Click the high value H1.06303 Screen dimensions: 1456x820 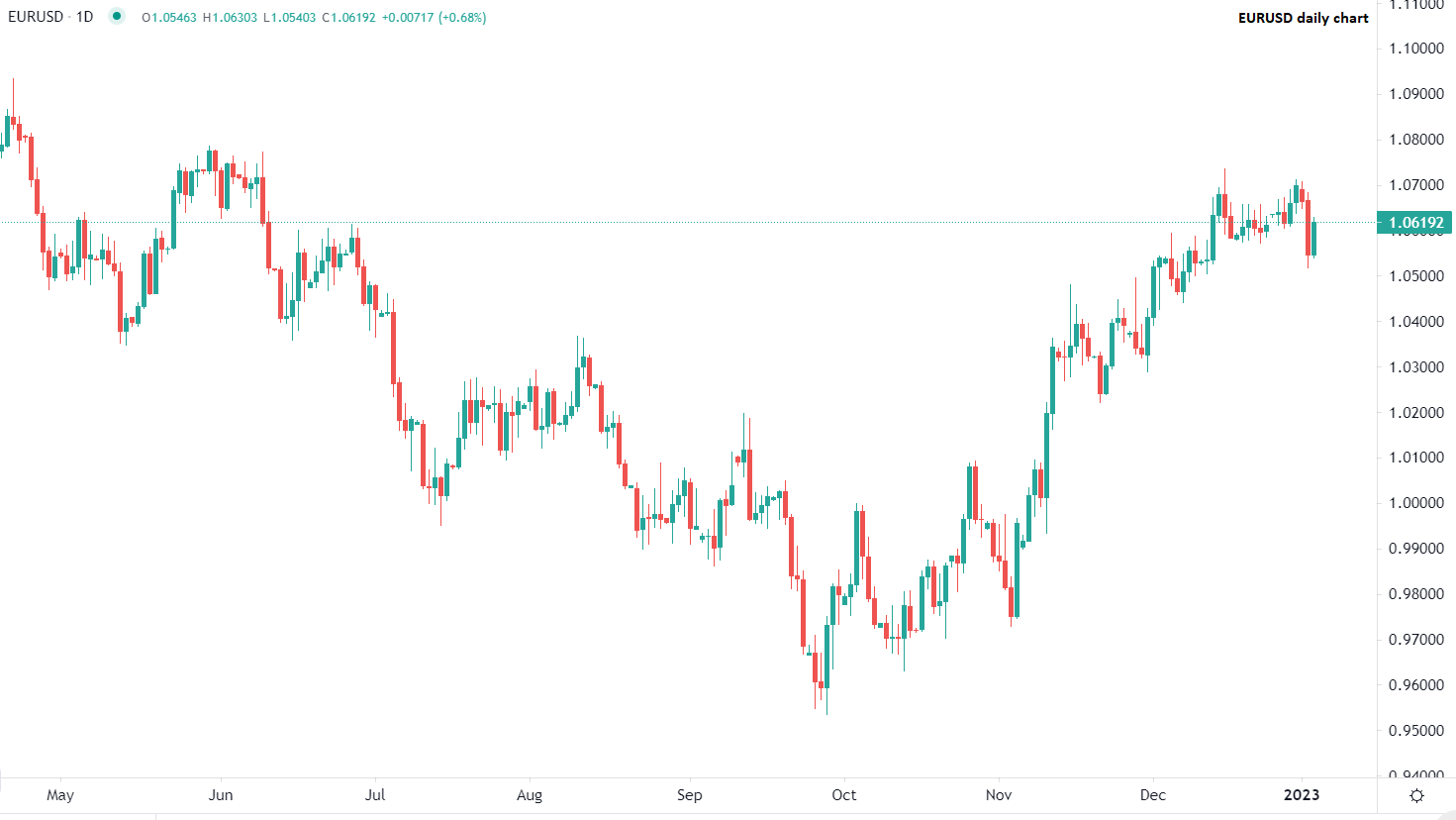(230, 18)
